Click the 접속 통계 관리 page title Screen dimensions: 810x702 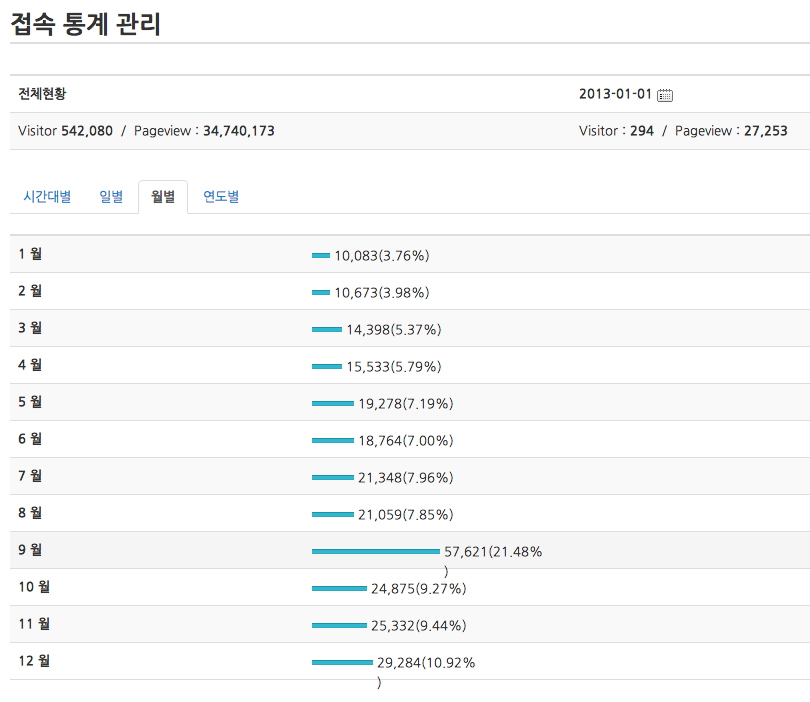86,23
